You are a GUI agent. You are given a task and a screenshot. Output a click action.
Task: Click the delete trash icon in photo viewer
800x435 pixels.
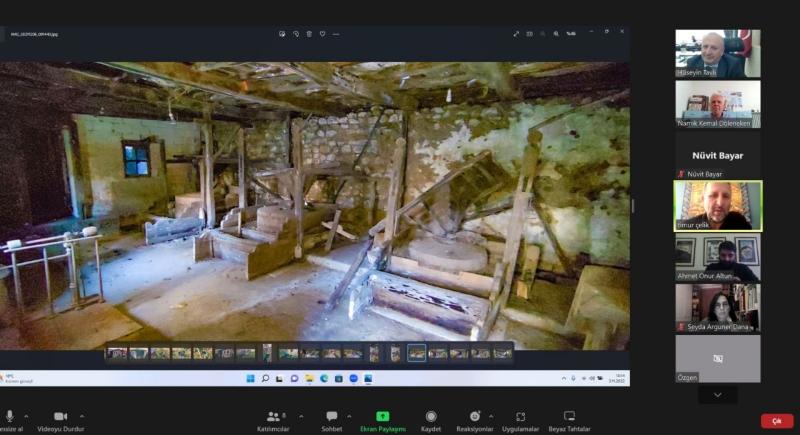coord(308,33)
